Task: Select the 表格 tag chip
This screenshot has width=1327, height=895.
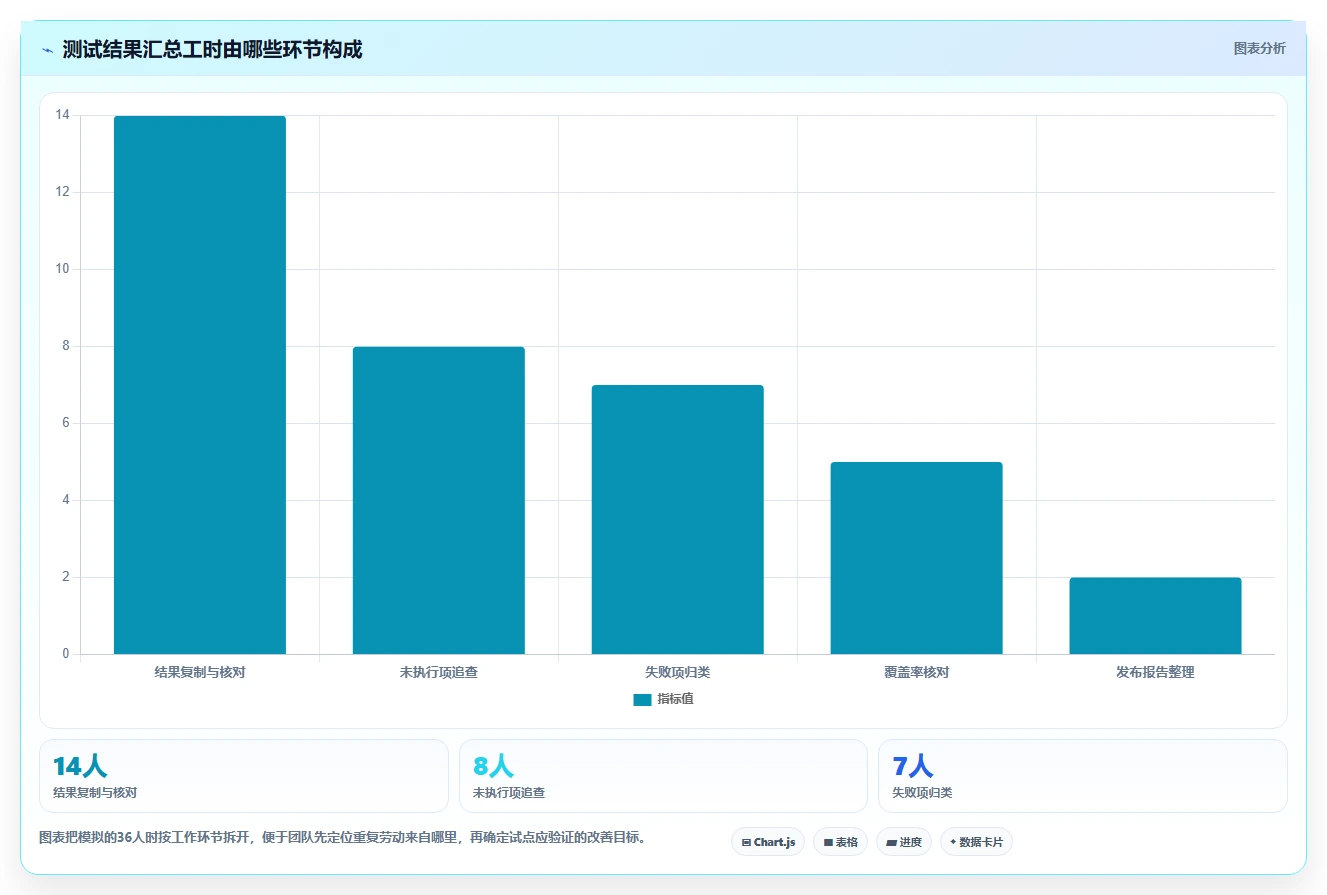Action: [x=840, y=842]
